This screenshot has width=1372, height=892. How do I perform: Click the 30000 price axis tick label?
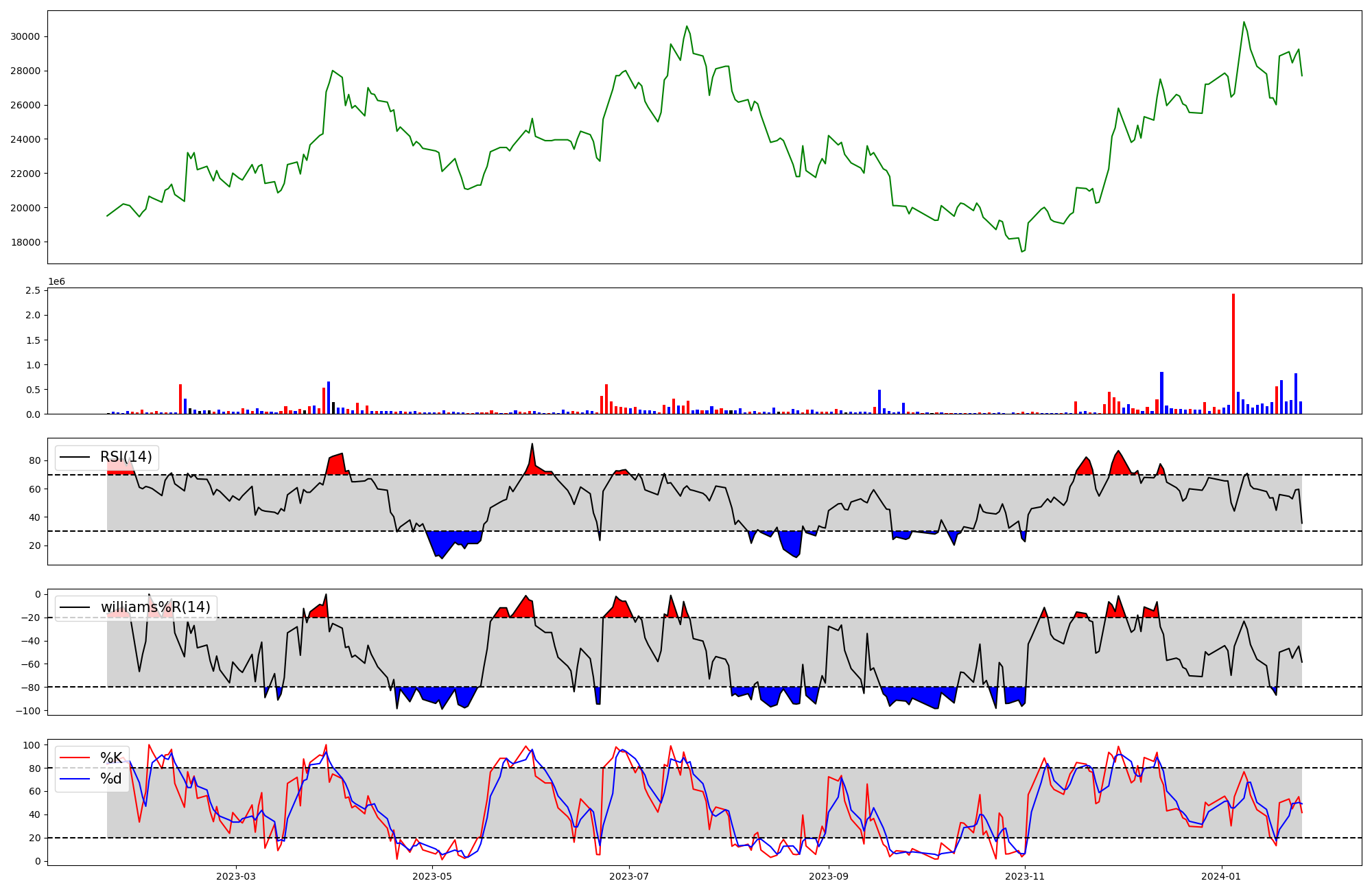coord(25,37)
